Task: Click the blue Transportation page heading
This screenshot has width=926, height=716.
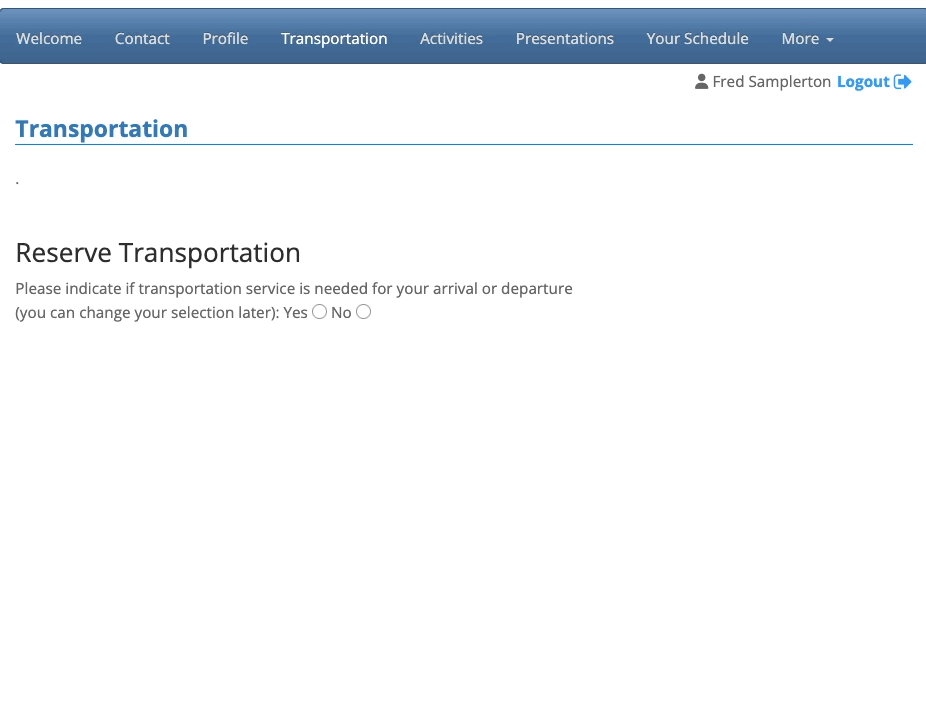Action: click(x=102, y=129)
